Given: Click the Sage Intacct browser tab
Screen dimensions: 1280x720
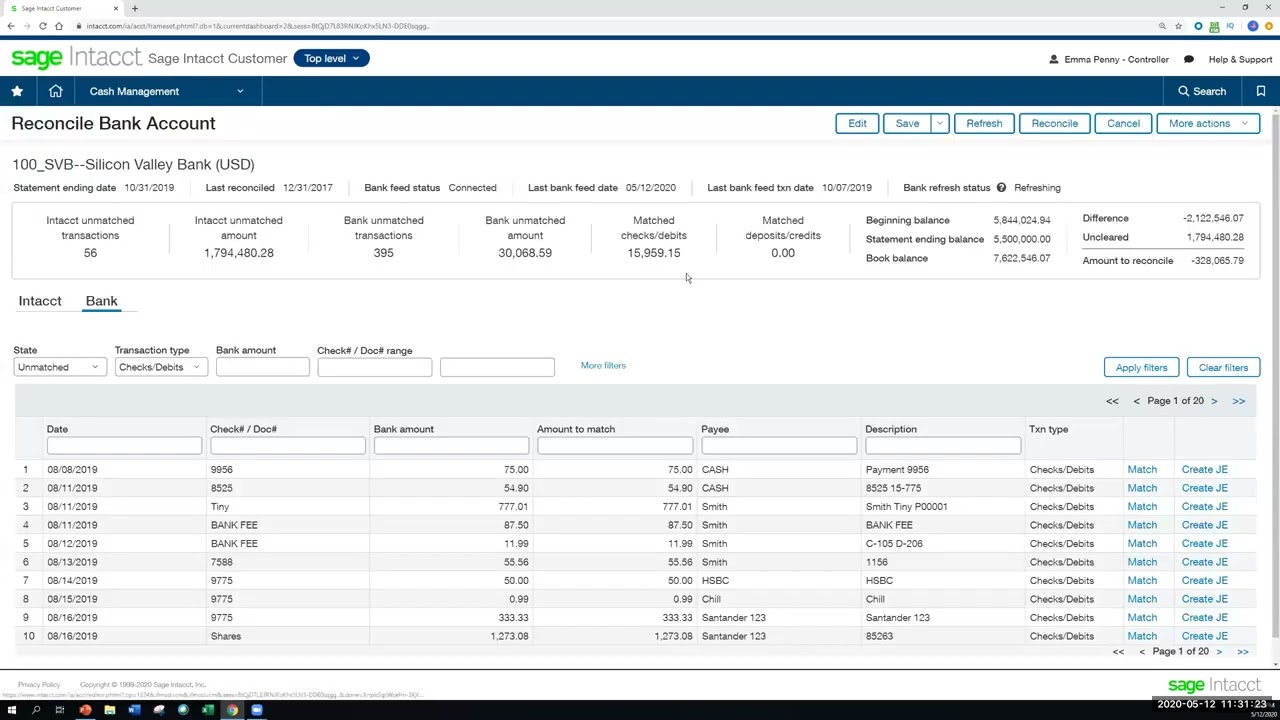Looking at the screenshot, I should point(62,8).
